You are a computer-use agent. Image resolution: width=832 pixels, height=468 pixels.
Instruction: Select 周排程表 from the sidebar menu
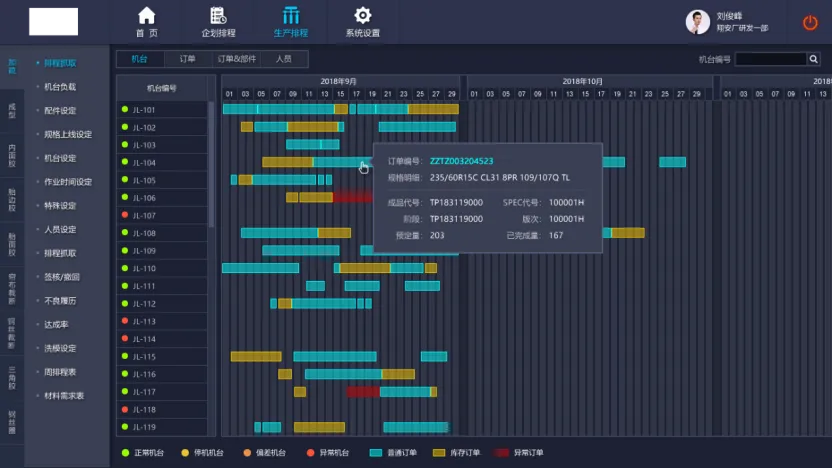(60, 372)
